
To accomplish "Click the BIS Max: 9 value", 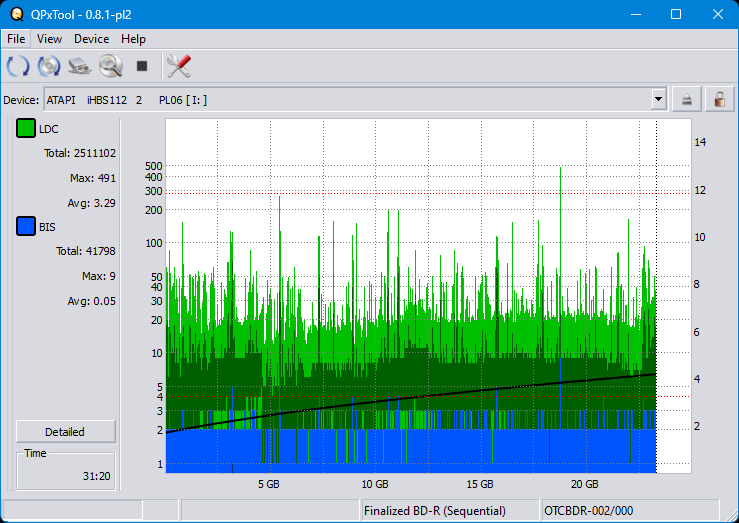I will pos(99,276).
